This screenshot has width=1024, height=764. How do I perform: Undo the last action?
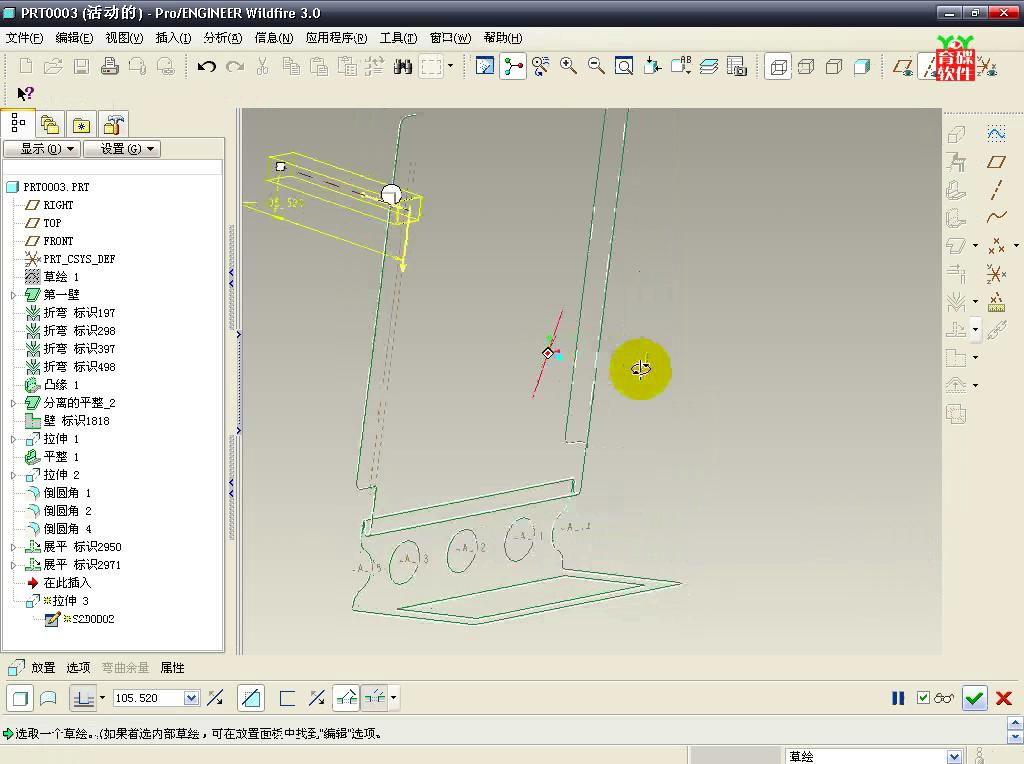[x=206, y=66]
